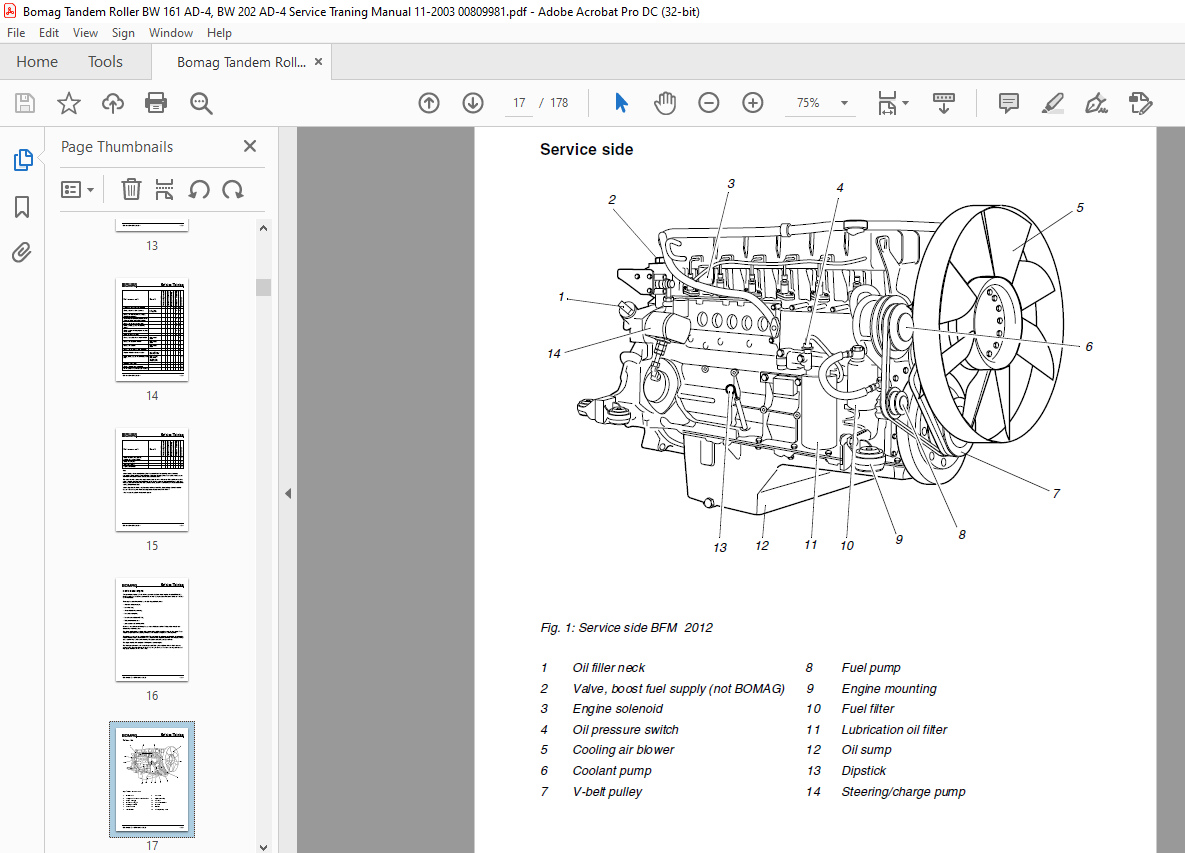Open the Sign document pen icon

[1097, 103]
